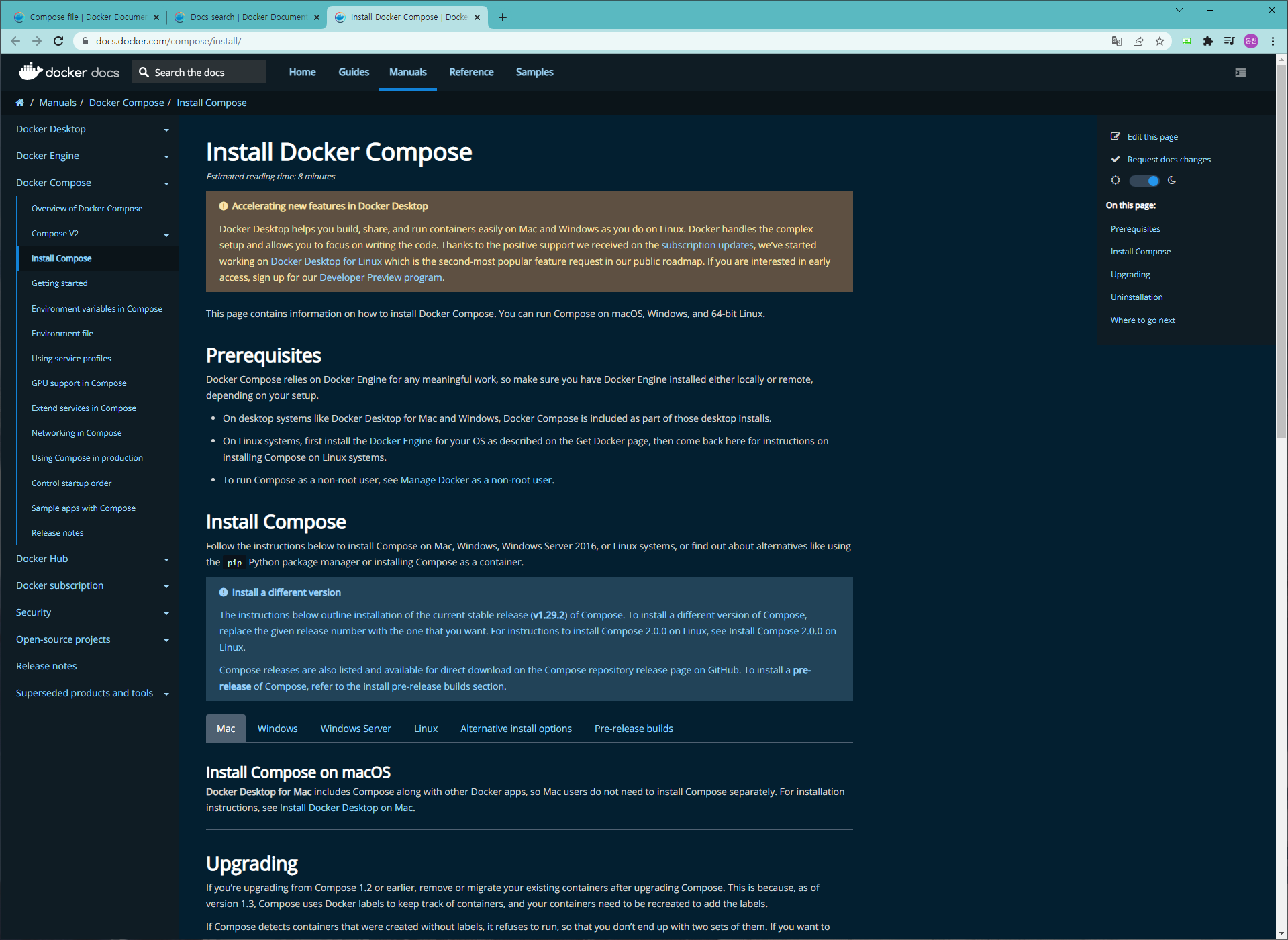The width and height of the screenshot is (1288, 940).
Task: Reload the page with refresh icon
Action: click(x=58, y=41)
